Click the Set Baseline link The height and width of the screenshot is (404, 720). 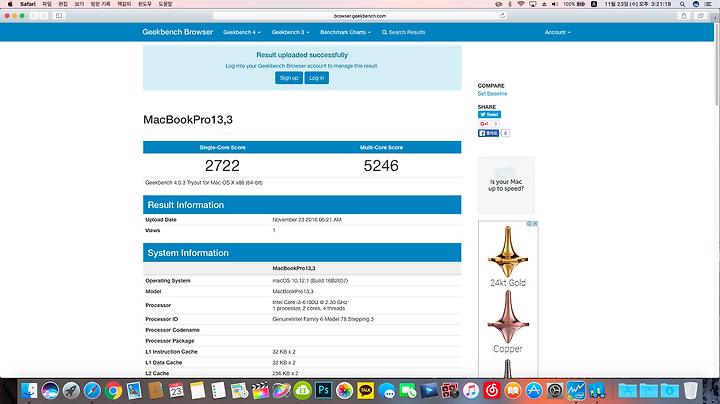[492, 94]
